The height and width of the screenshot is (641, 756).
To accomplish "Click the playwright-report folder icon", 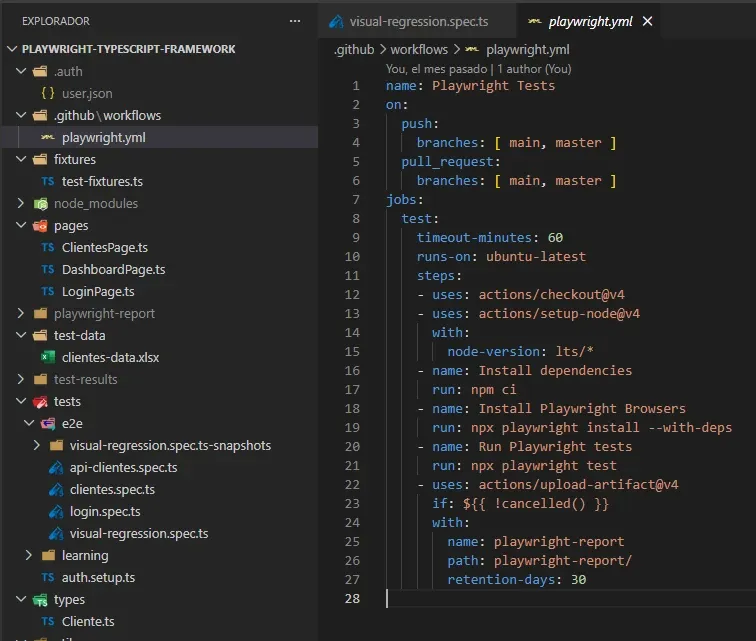I will click(x=40, y=314).
